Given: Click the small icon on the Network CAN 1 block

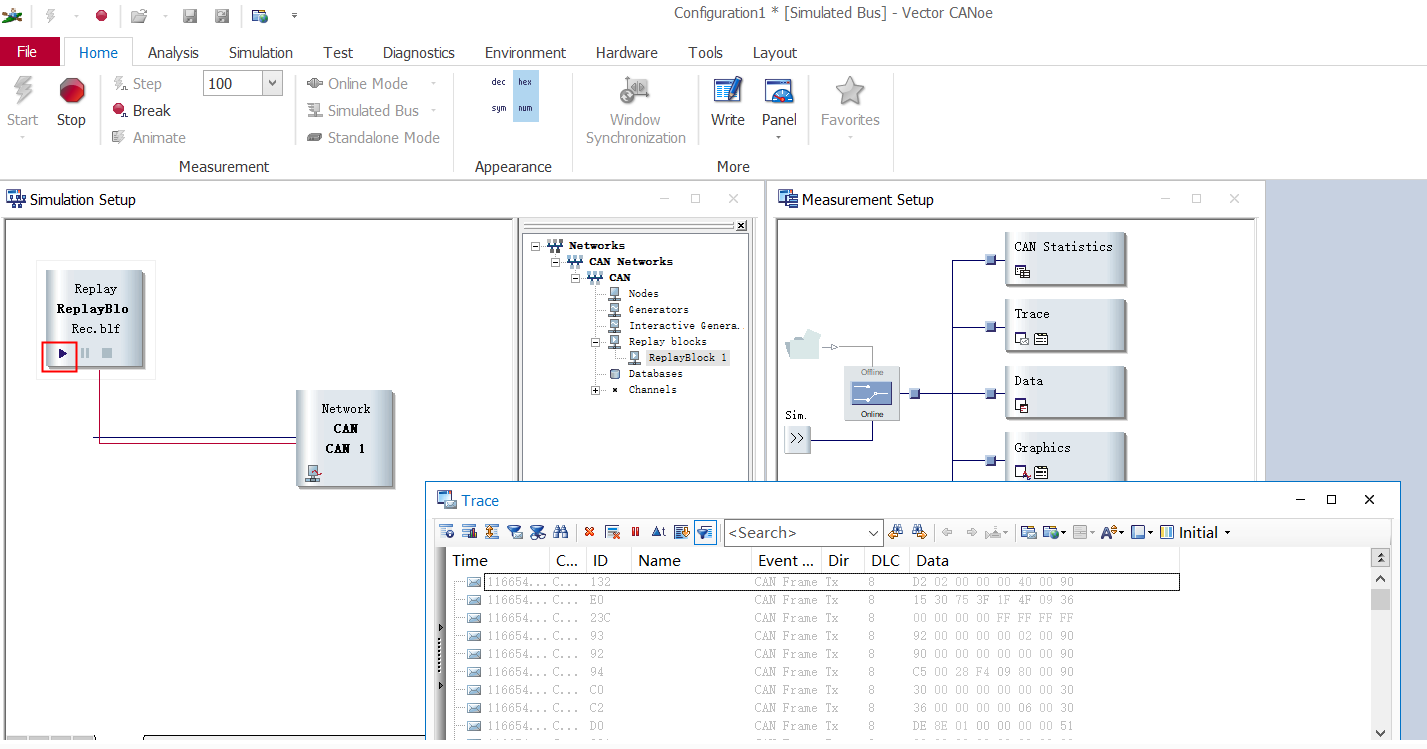Looking at the screenshot, I should coord(313,473).
